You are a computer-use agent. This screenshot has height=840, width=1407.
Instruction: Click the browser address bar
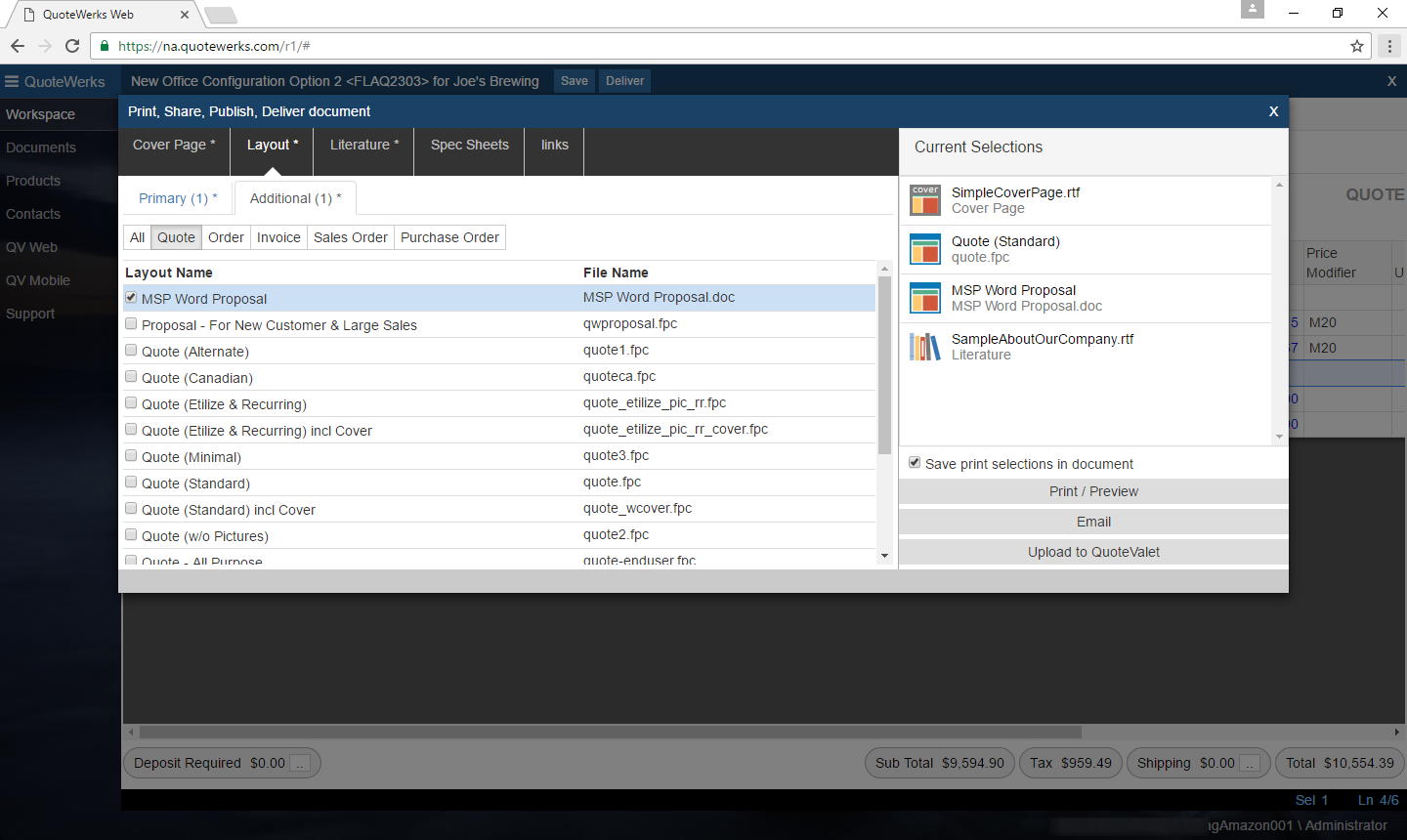[x=723, y=46]
